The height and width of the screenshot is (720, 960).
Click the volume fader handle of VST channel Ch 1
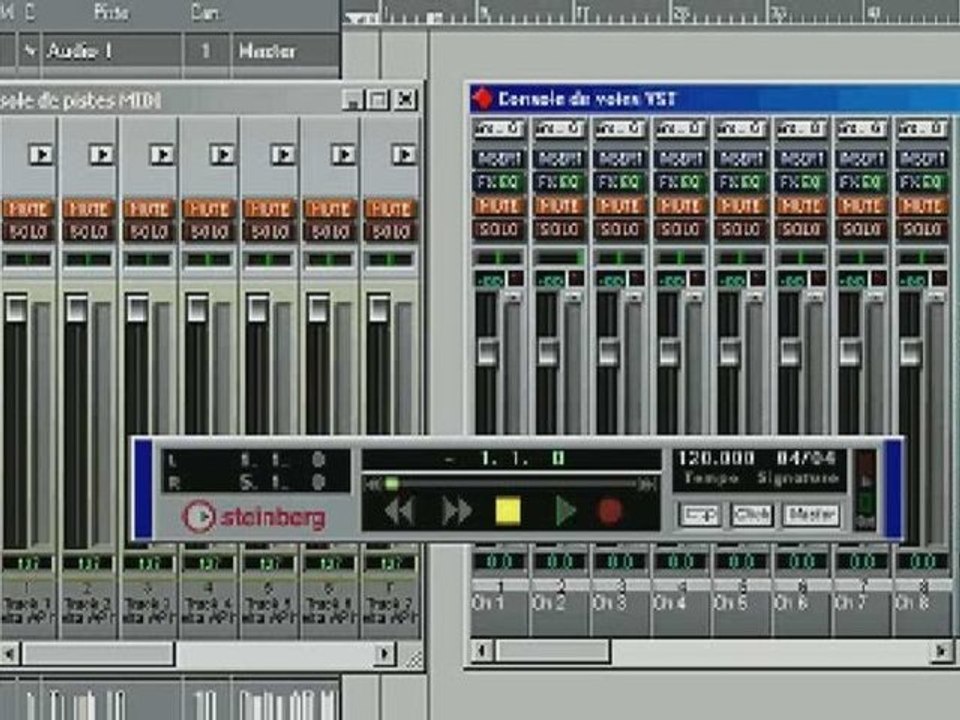tap(487, 352)
